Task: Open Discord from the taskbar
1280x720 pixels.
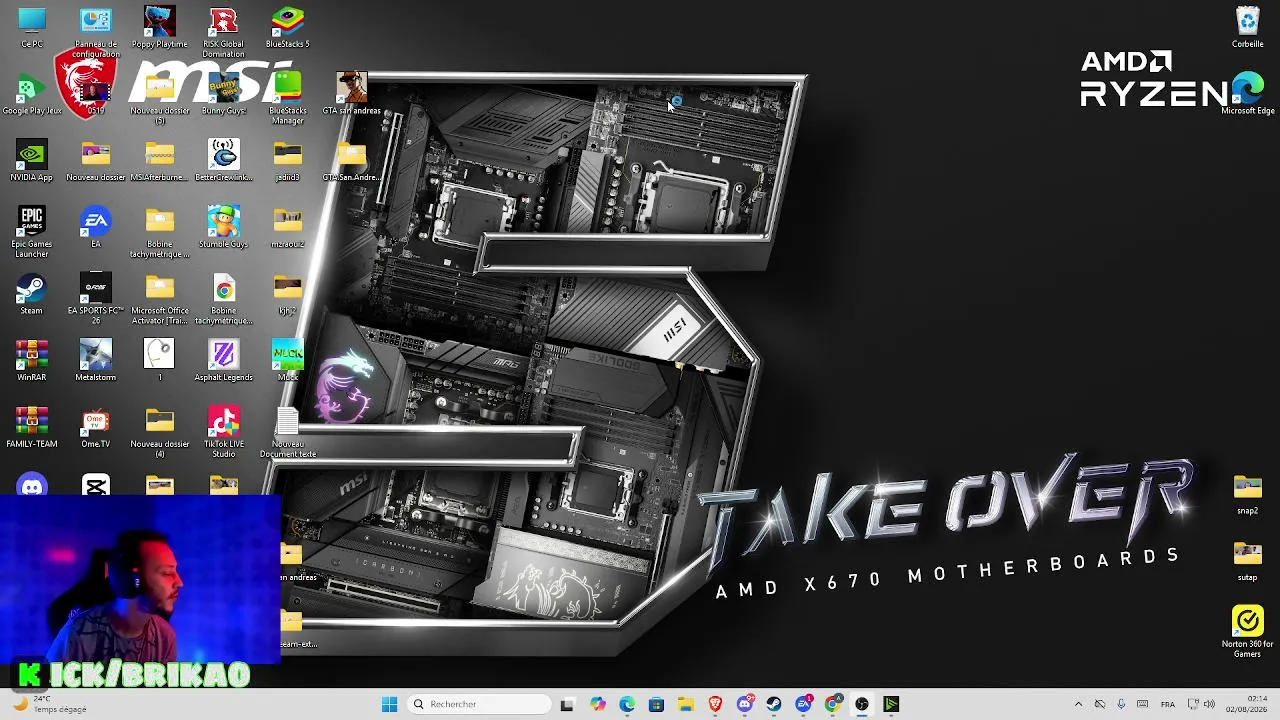Action: [x=744, y=704]
